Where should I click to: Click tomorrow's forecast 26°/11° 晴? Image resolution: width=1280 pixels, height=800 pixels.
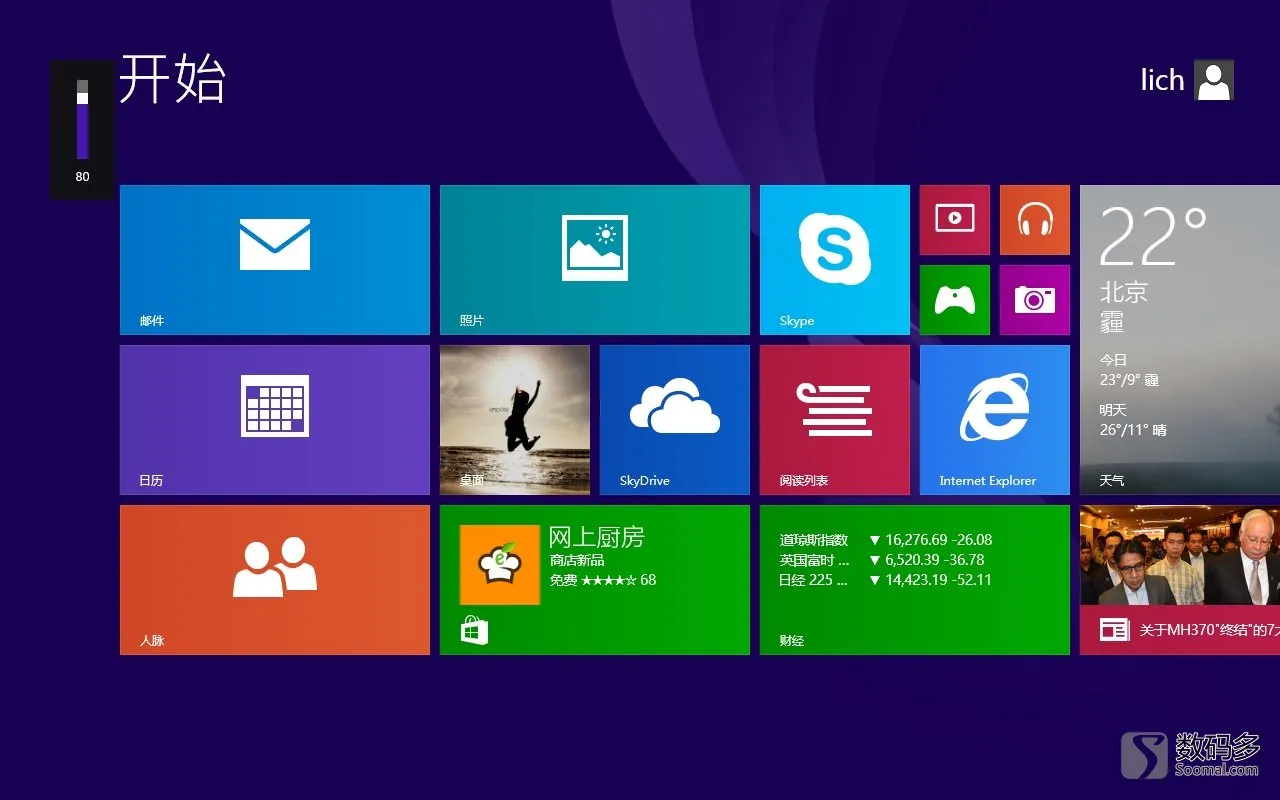click(1133, 430)
